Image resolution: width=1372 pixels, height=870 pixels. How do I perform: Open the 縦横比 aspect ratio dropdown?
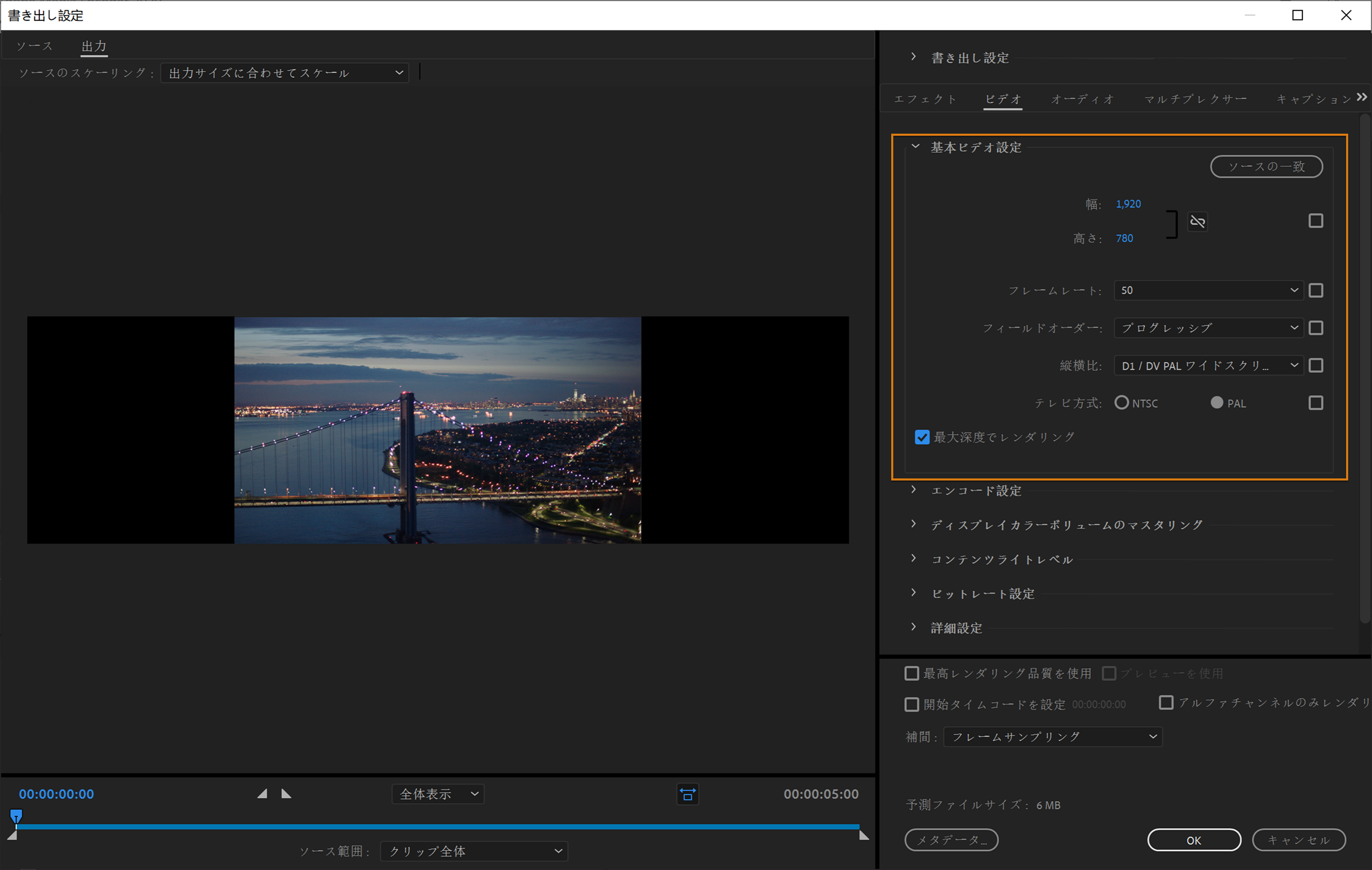pos(1207,365)
